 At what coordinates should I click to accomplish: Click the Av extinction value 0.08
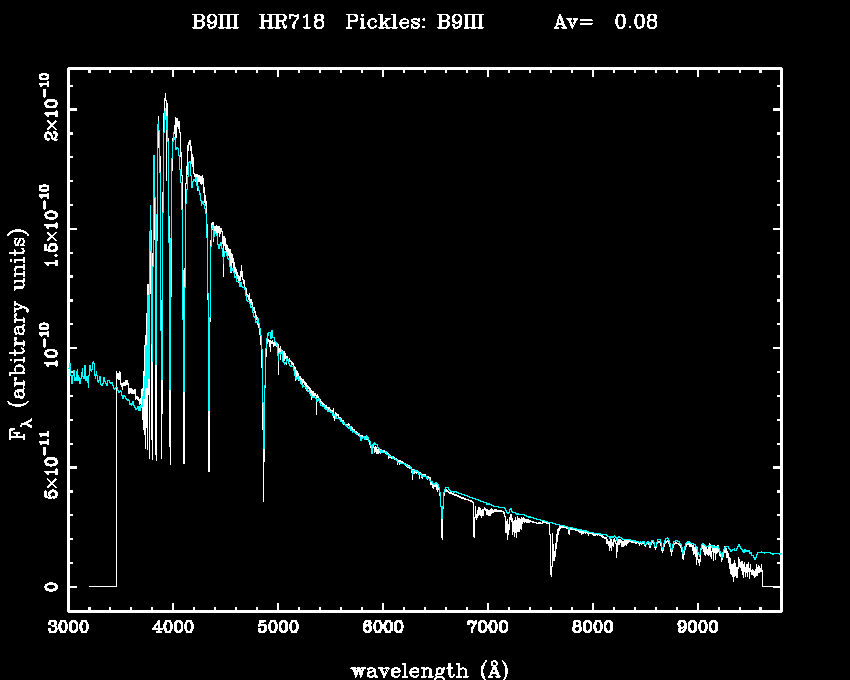tap(635, 22)
